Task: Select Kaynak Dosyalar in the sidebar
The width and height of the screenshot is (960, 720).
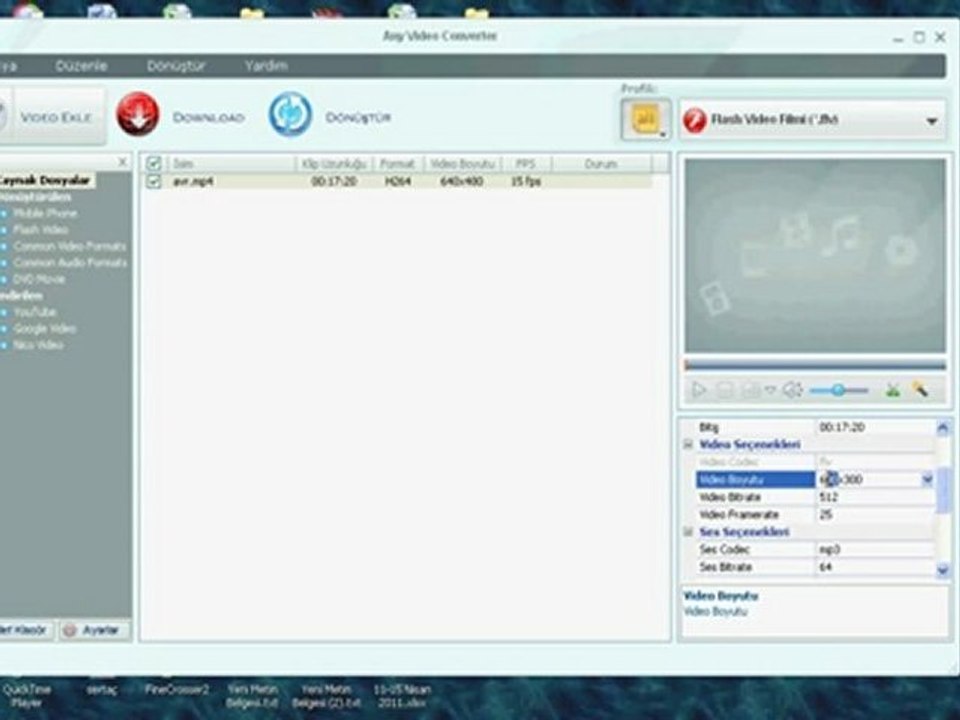Action: coord(47,181)
